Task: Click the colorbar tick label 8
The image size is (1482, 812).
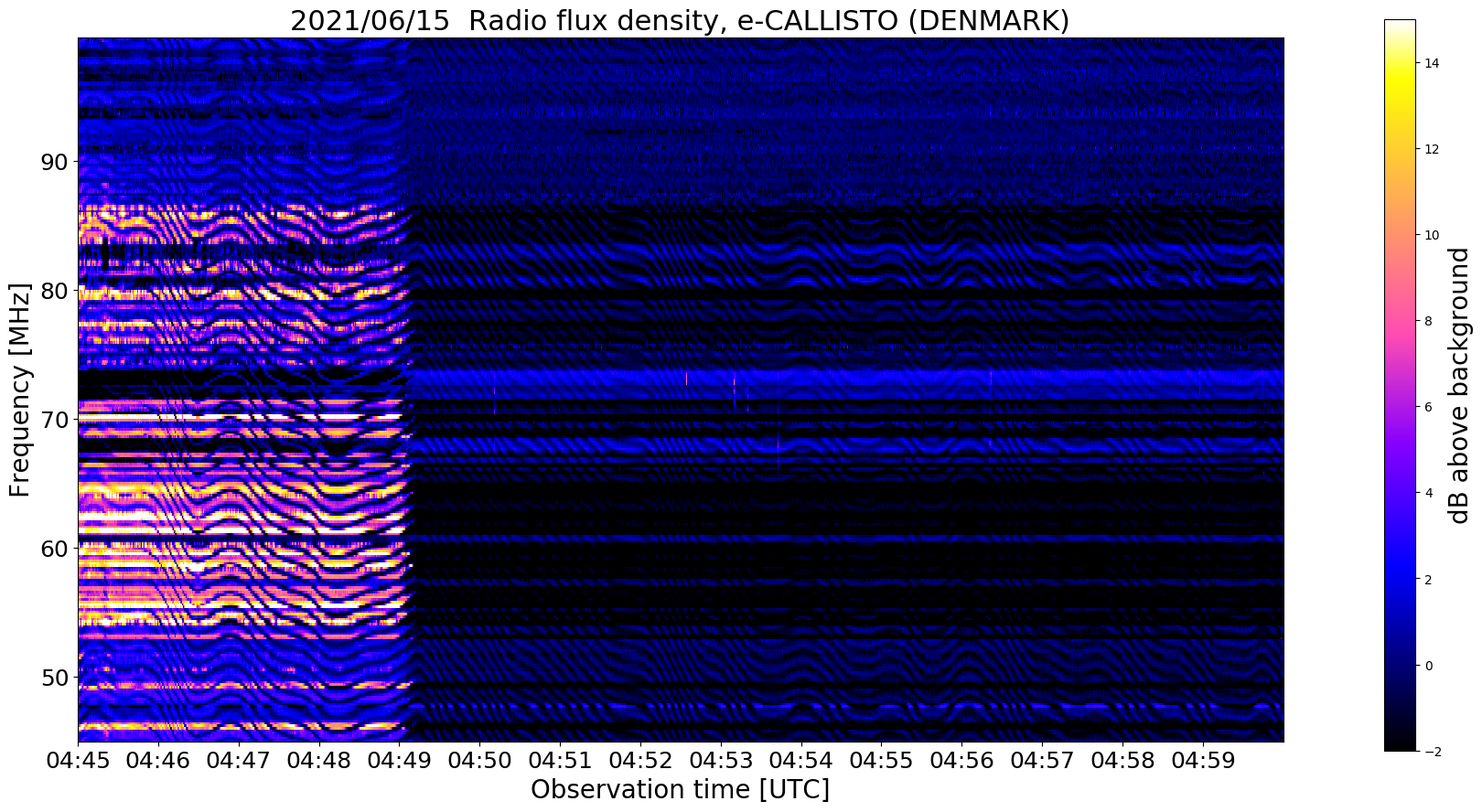Action: [1427, 321]
